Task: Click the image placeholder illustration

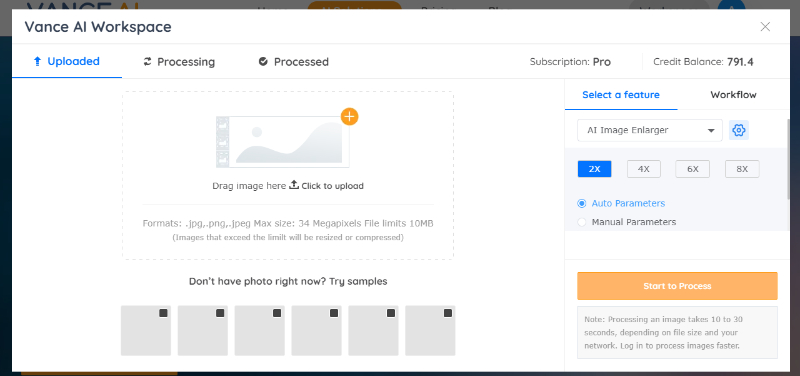Action: point(283,142)
